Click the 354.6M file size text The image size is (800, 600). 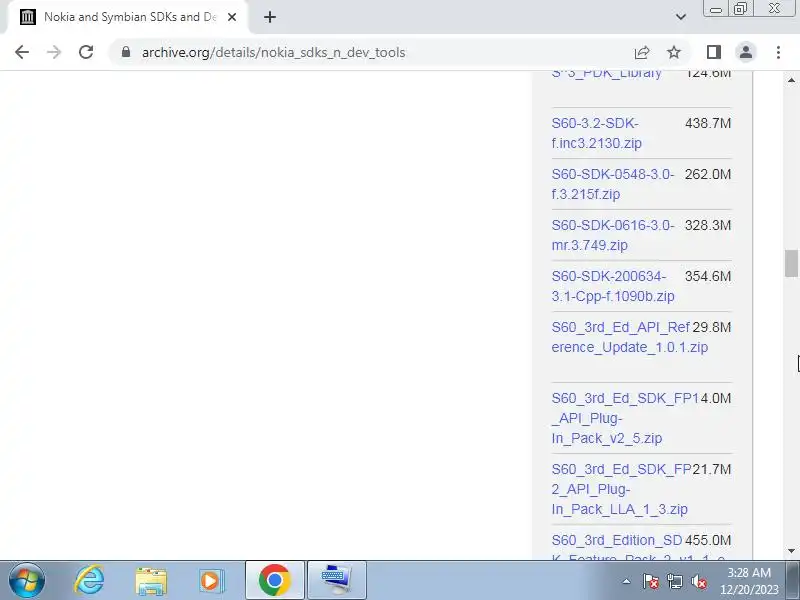pyautogui.click(x=708, y=277)
